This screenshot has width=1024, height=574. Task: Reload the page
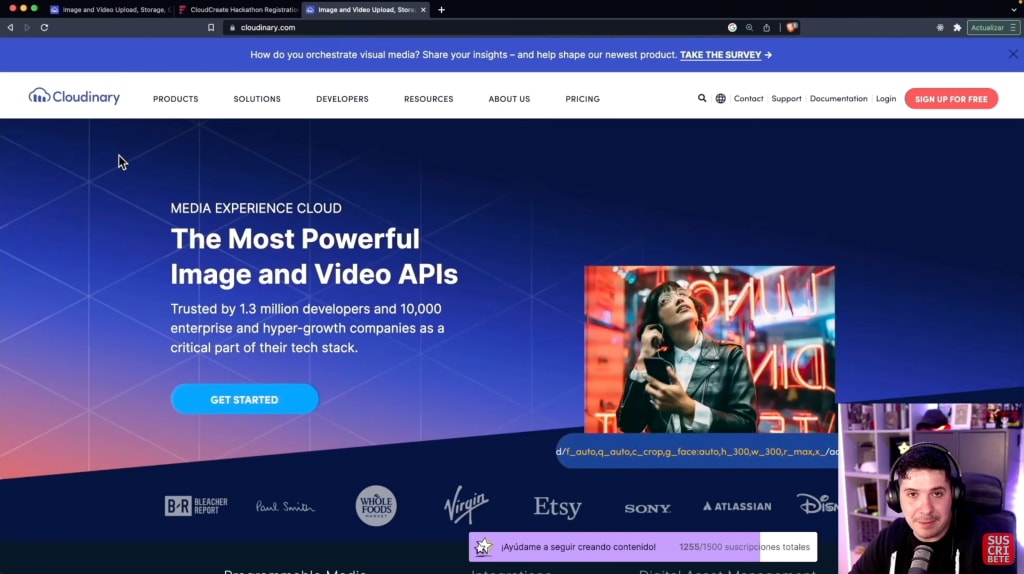pos(44,27)
